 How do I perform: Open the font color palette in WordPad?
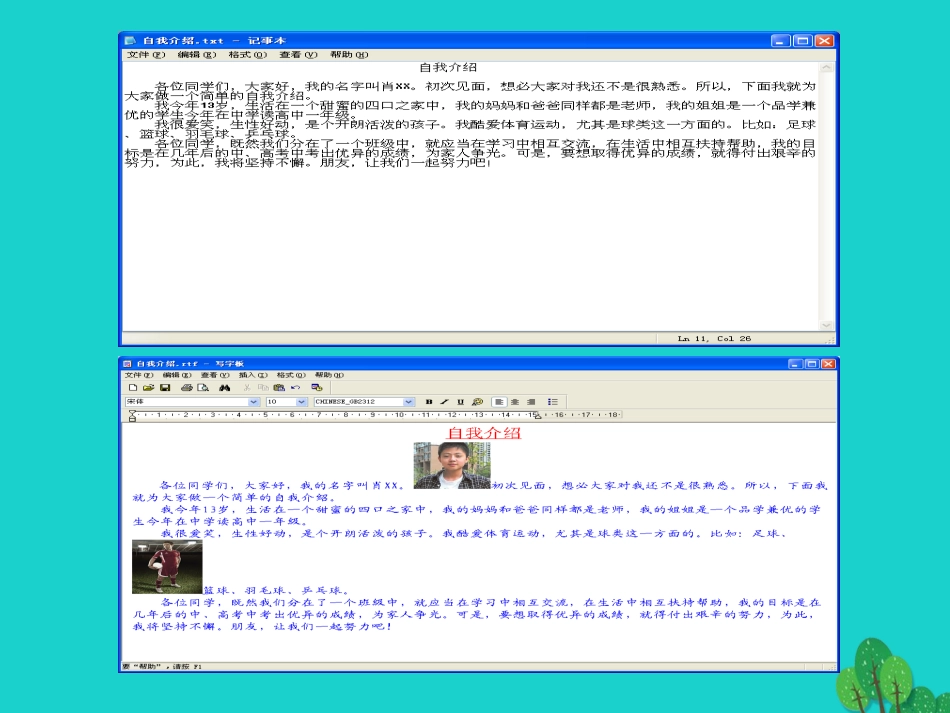[477, 402]
